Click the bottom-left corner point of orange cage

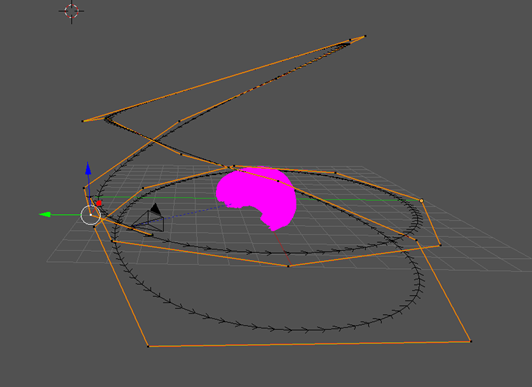point(148,346)
